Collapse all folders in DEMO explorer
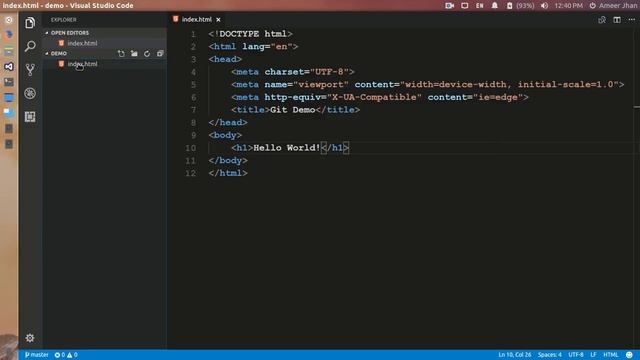Screen dimensions: 640x360 160,53
